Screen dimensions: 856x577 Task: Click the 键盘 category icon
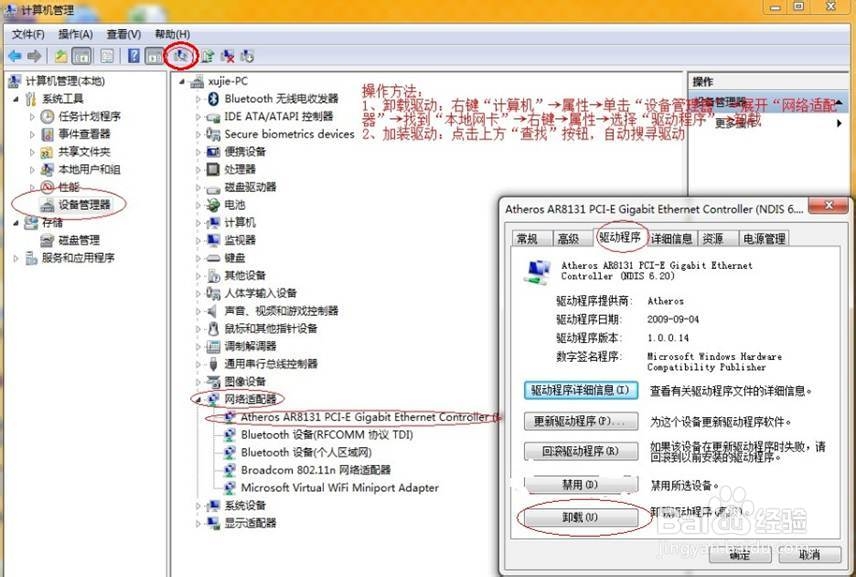(213, 258)
